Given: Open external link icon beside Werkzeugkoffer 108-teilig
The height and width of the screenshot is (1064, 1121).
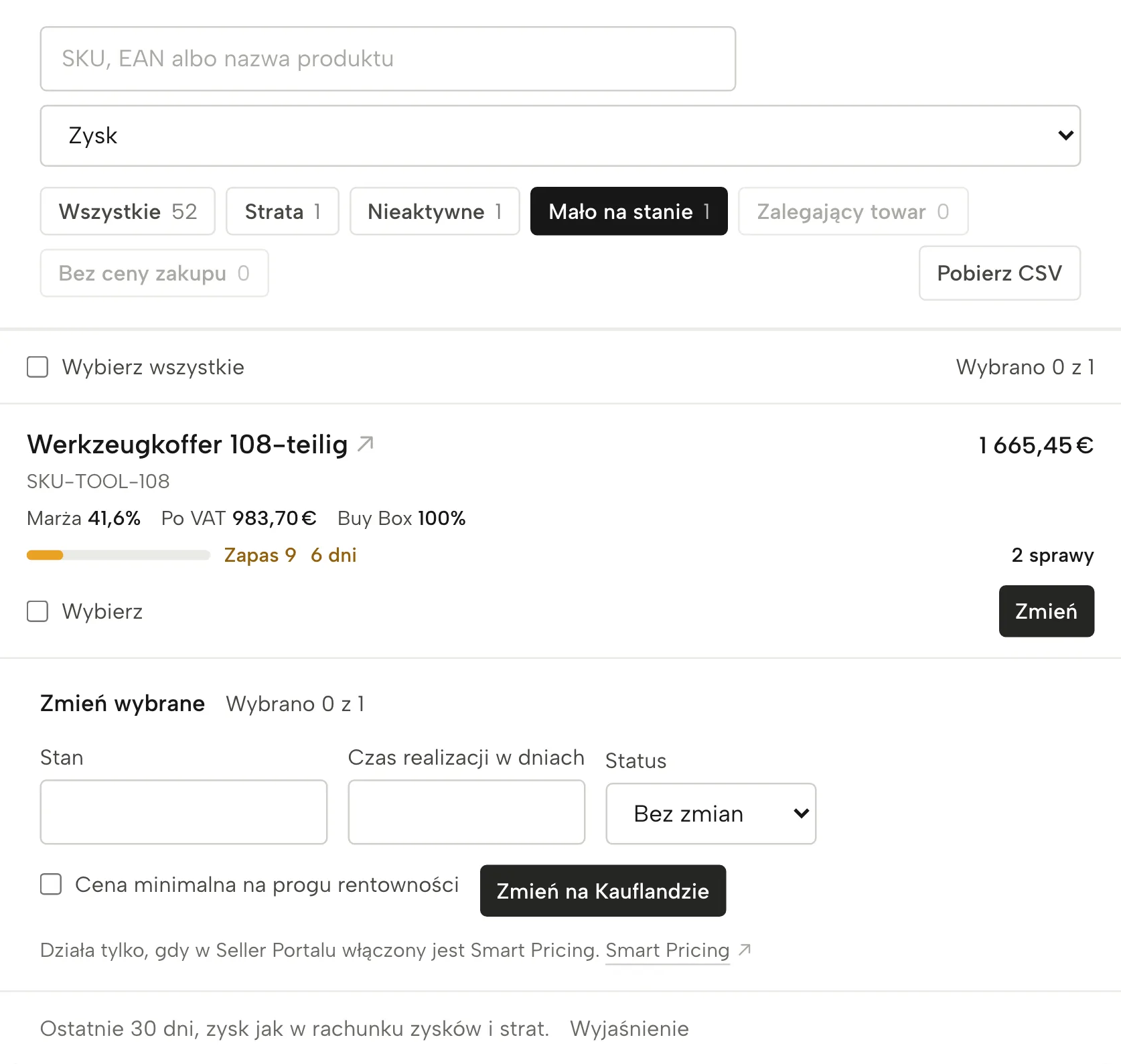Looking at the screenshot, I should [365, 444].
